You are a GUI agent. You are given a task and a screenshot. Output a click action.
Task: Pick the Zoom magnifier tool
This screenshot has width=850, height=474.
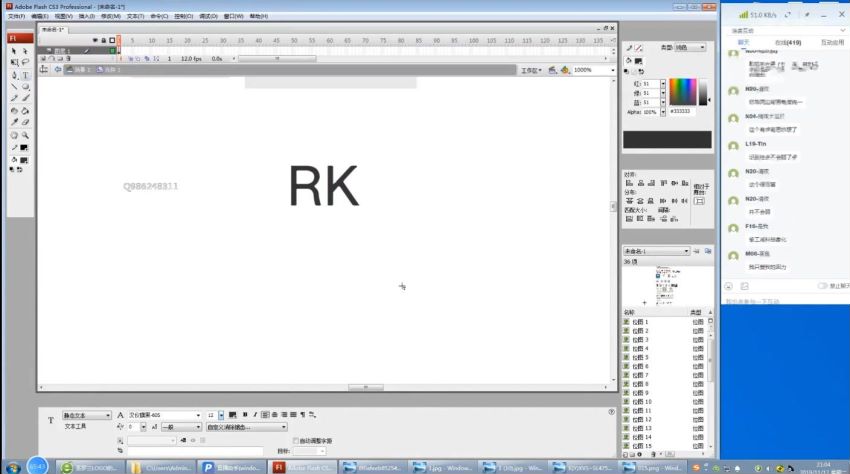[25, 135]
